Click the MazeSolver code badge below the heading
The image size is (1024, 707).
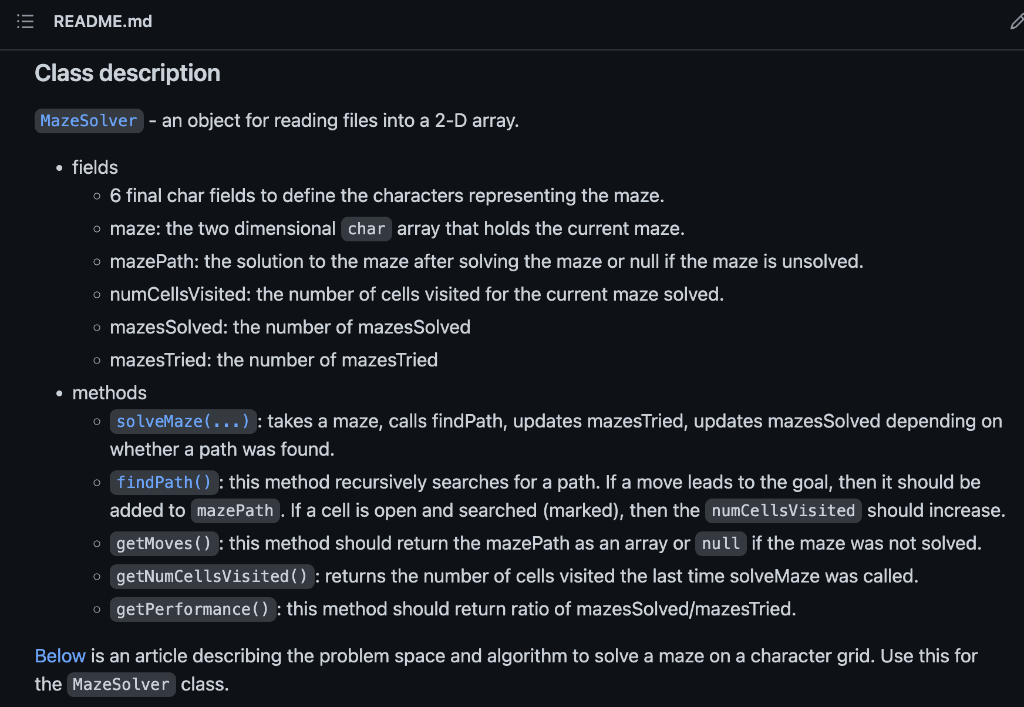click(88, 121)
